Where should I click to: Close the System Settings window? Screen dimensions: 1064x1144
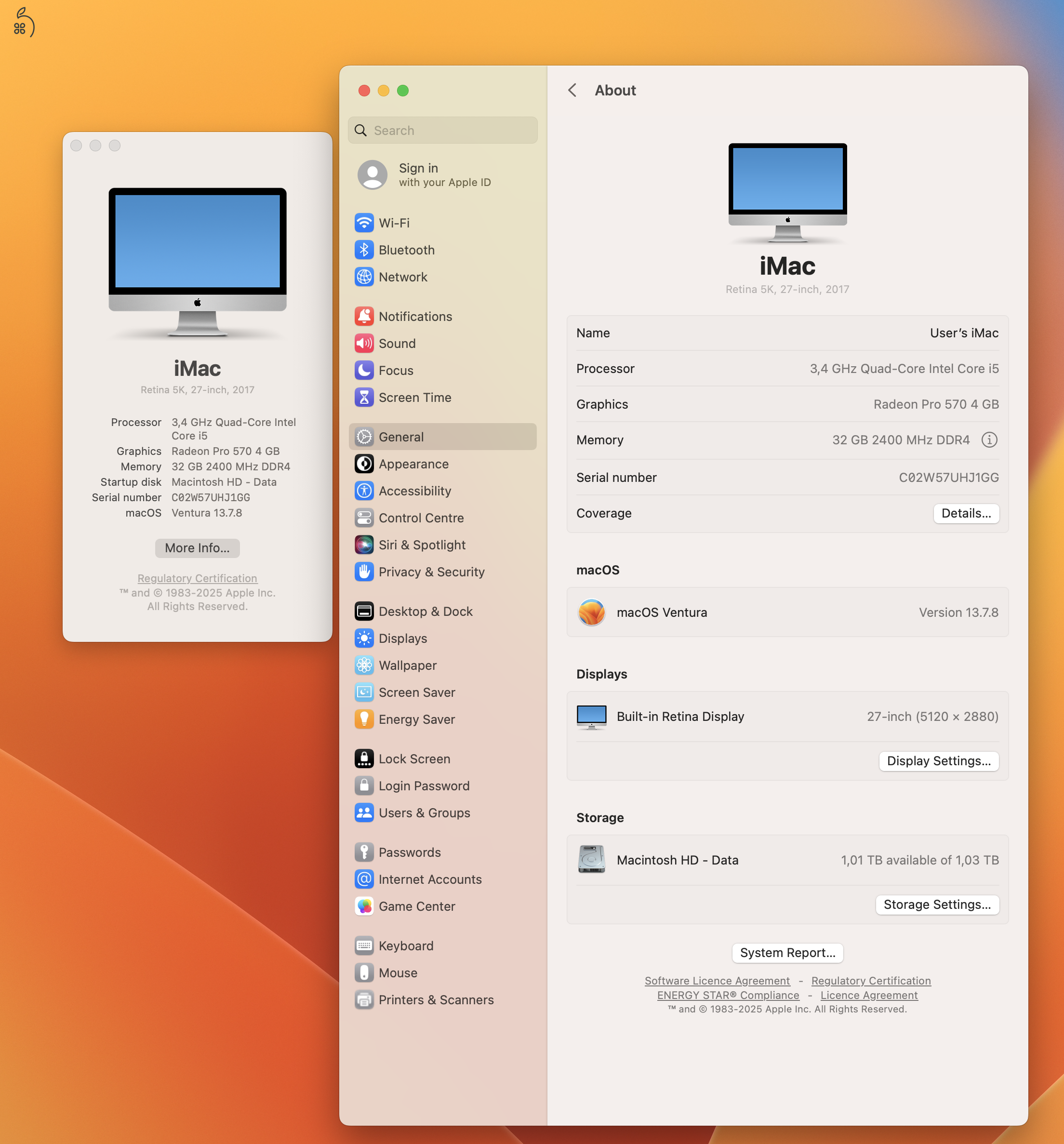(x=364, y=90)
